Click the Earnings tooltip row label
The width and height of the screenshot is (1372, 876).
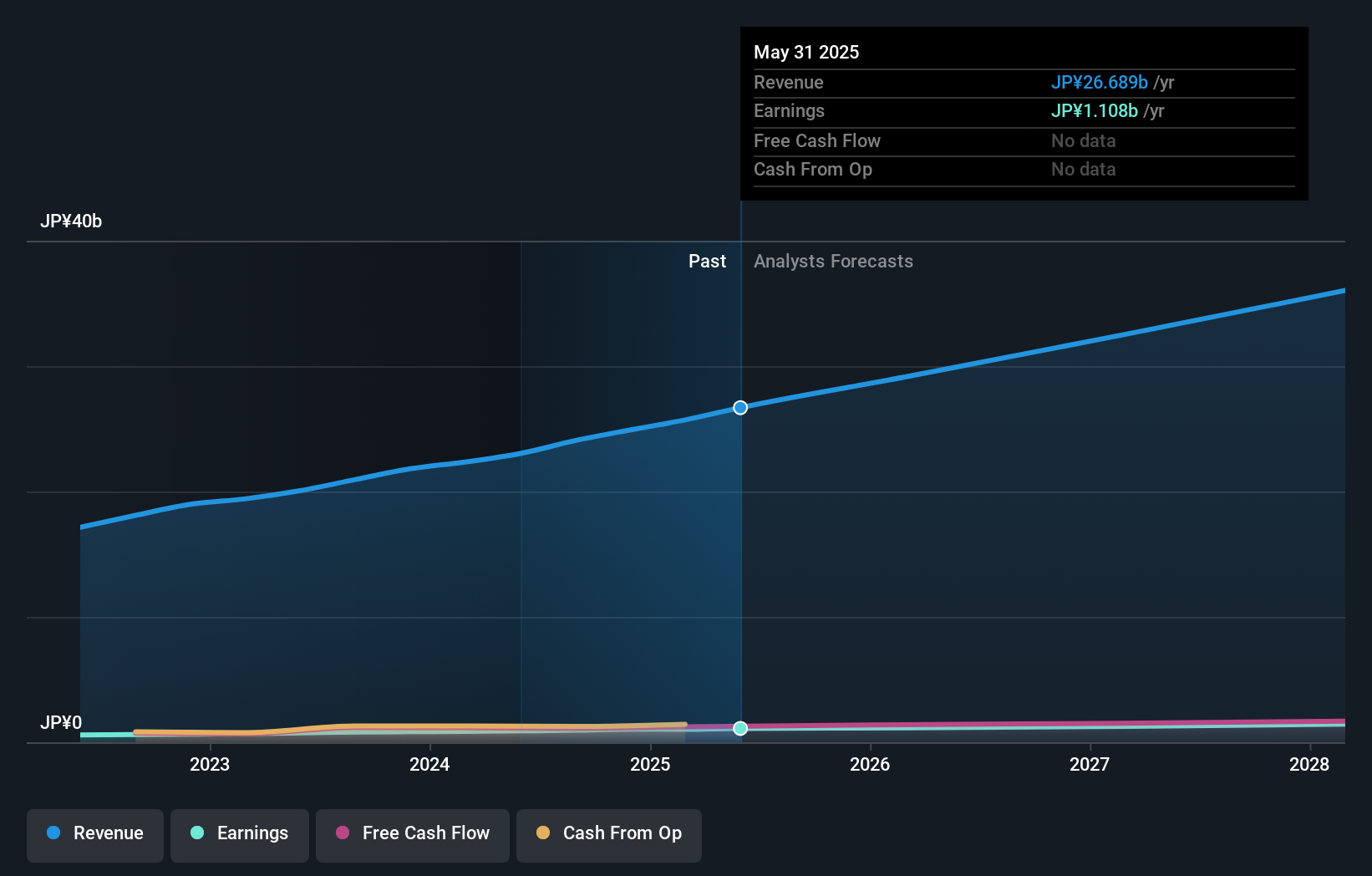[x=789, y=111]
